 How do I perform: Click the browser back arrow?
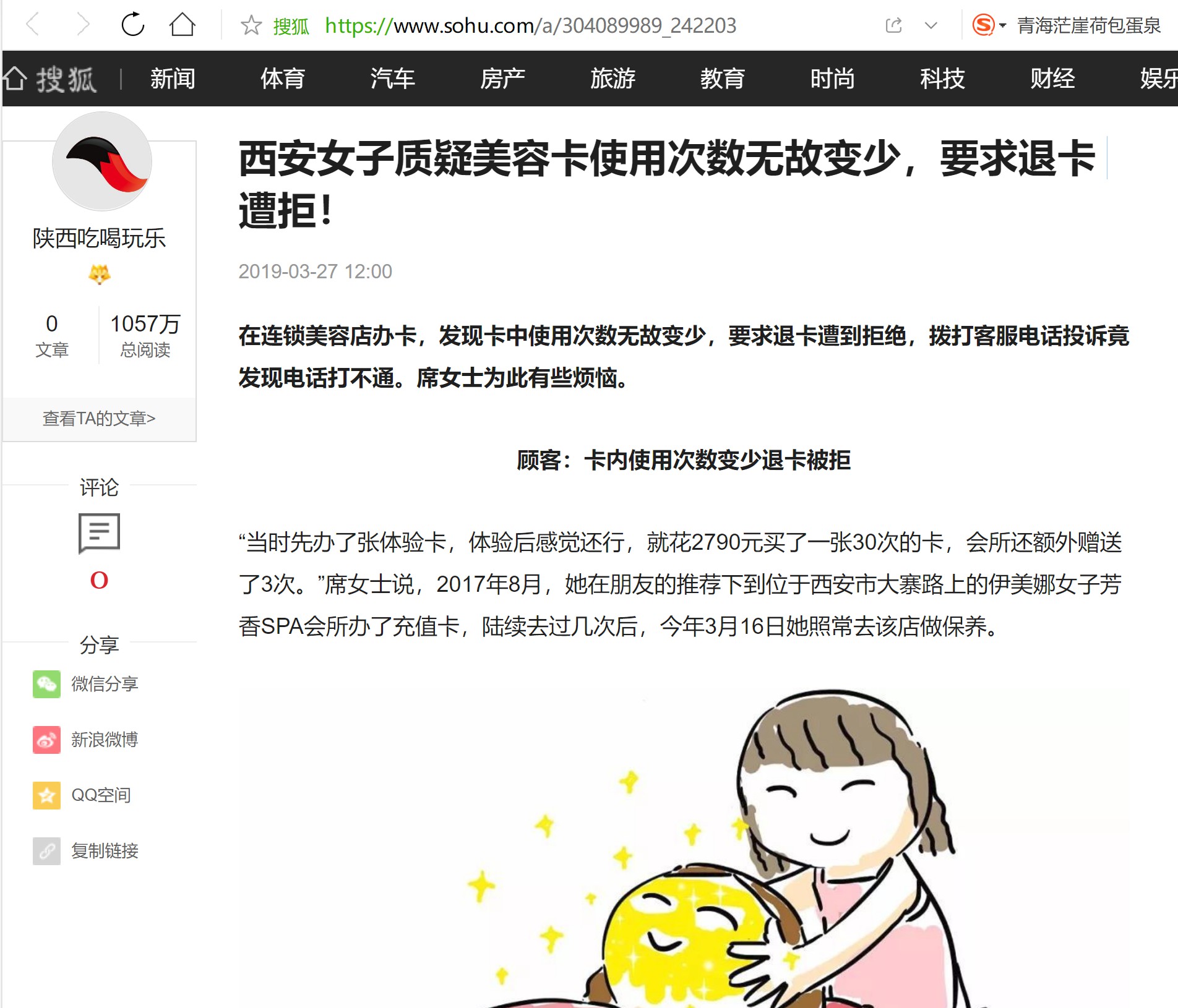coord(33,25)
